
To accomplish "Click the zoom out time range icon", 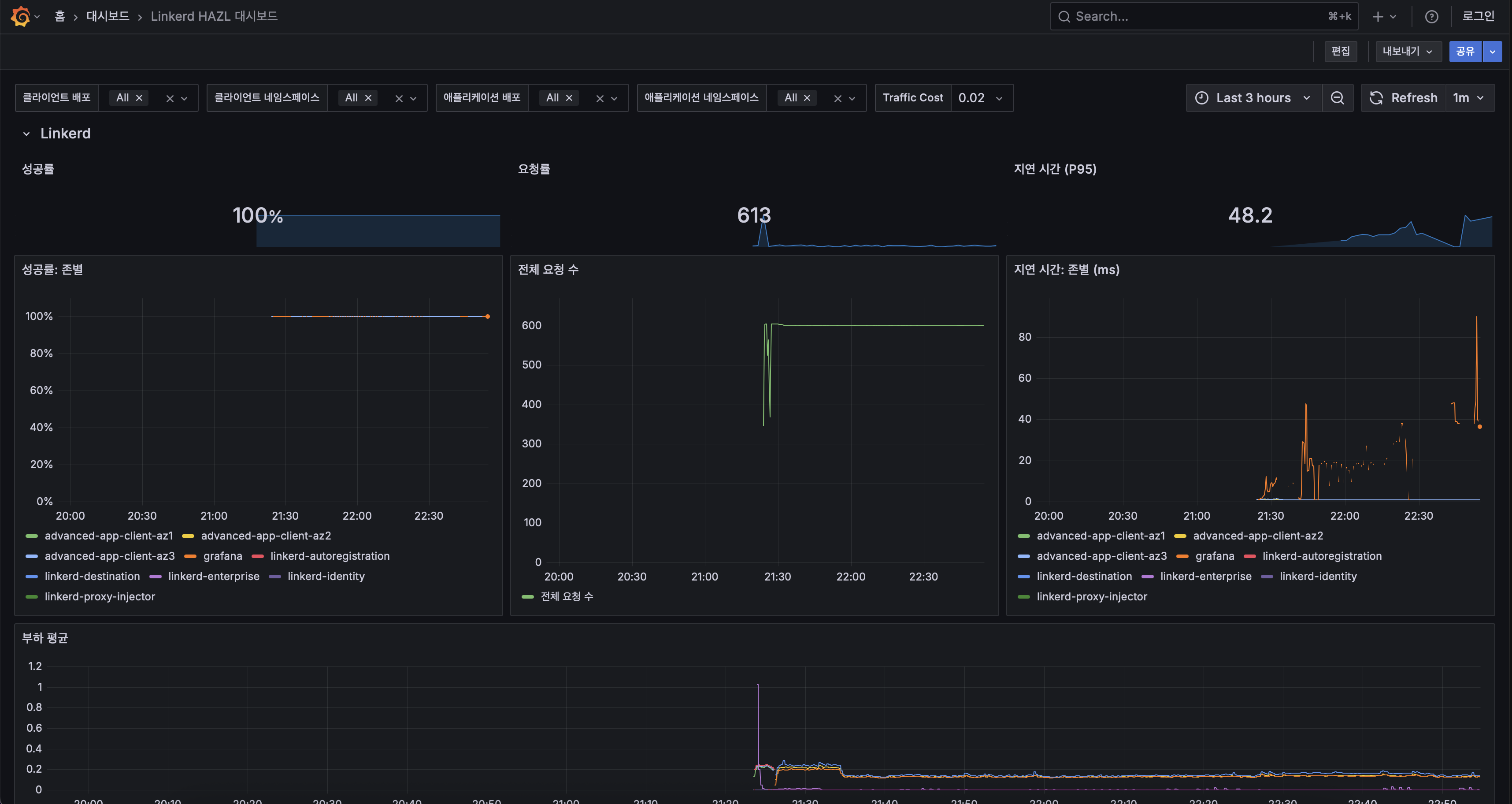I will pos(1337,98).
